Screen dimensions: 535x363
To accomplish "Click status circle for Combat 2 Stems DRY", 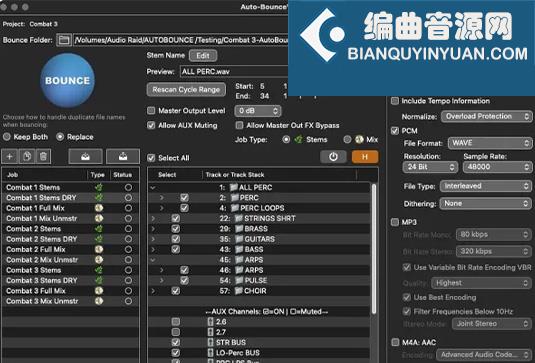I will 128,239.
